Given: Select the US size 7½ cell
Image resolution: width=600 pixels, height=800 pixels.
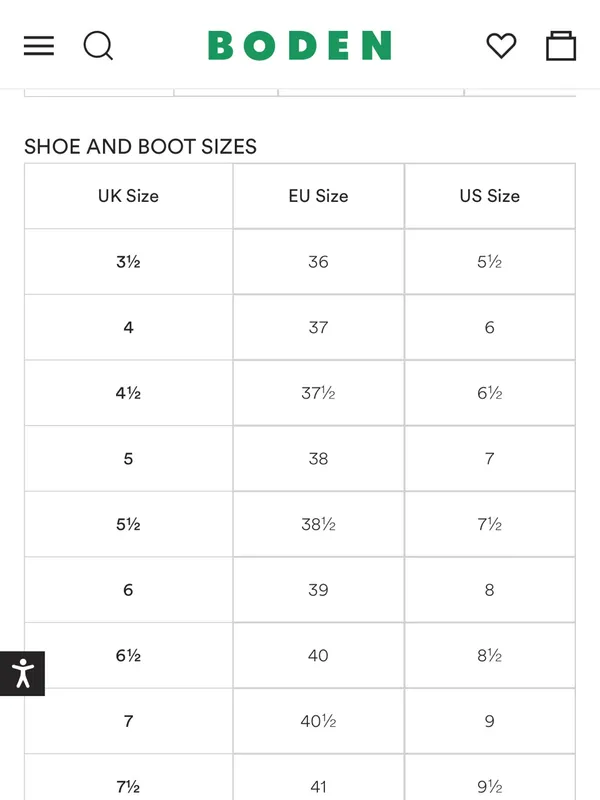Looking at the screenshot, I should tap(490, 524).
